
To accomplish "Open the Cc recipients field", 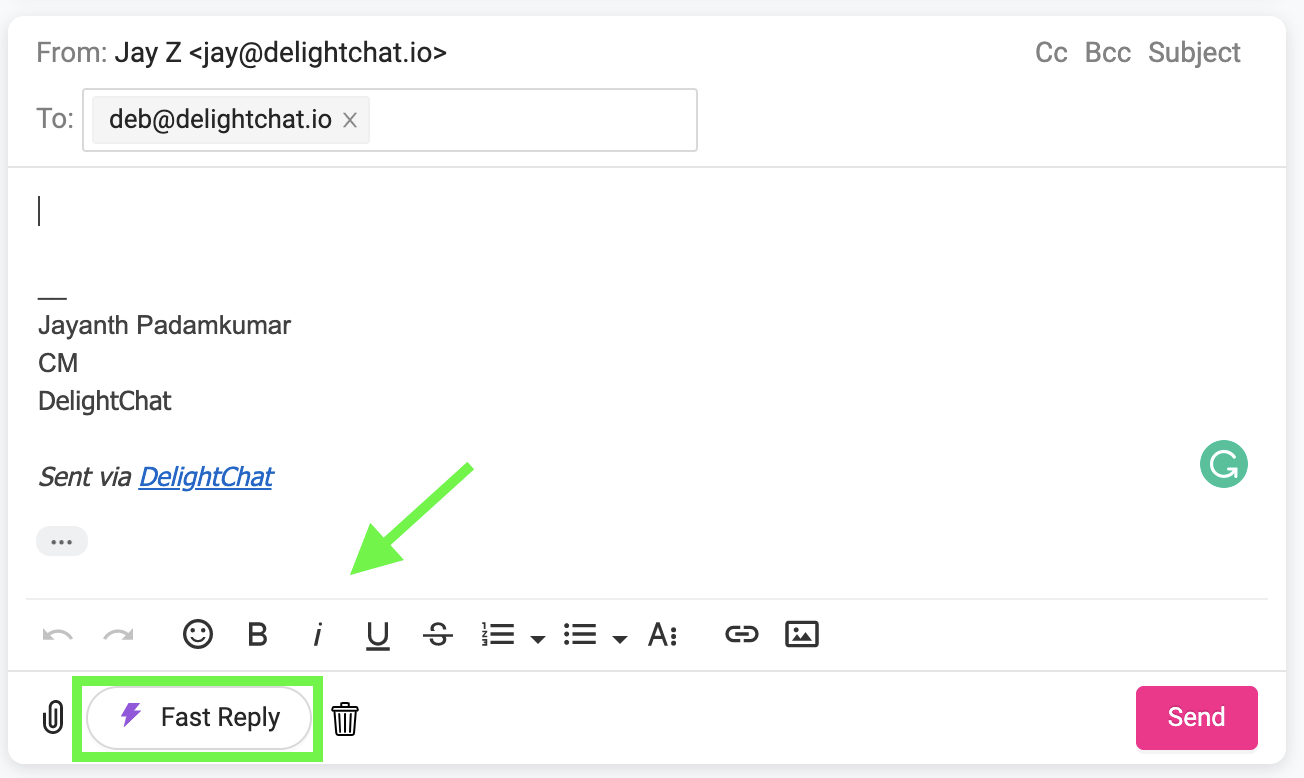I will click(1050, 52).
